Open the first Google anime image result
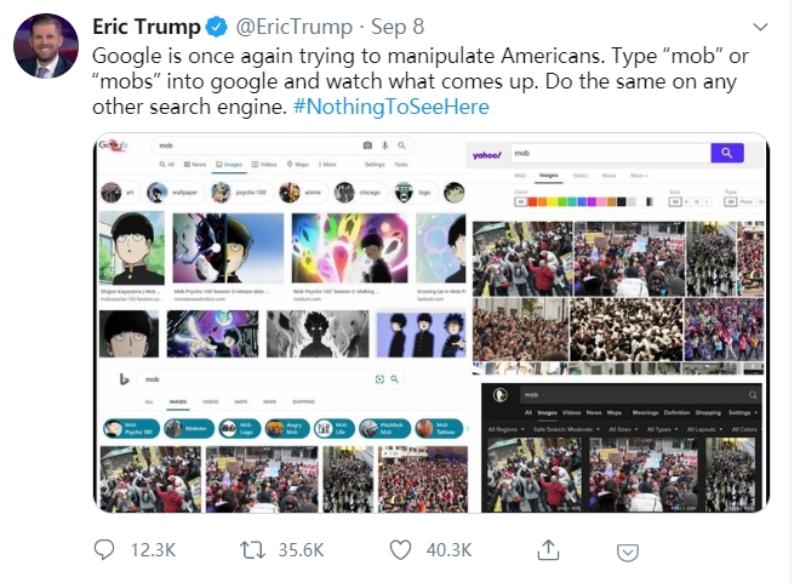Viewport: 800px width, 584px height. coord(132,248)
